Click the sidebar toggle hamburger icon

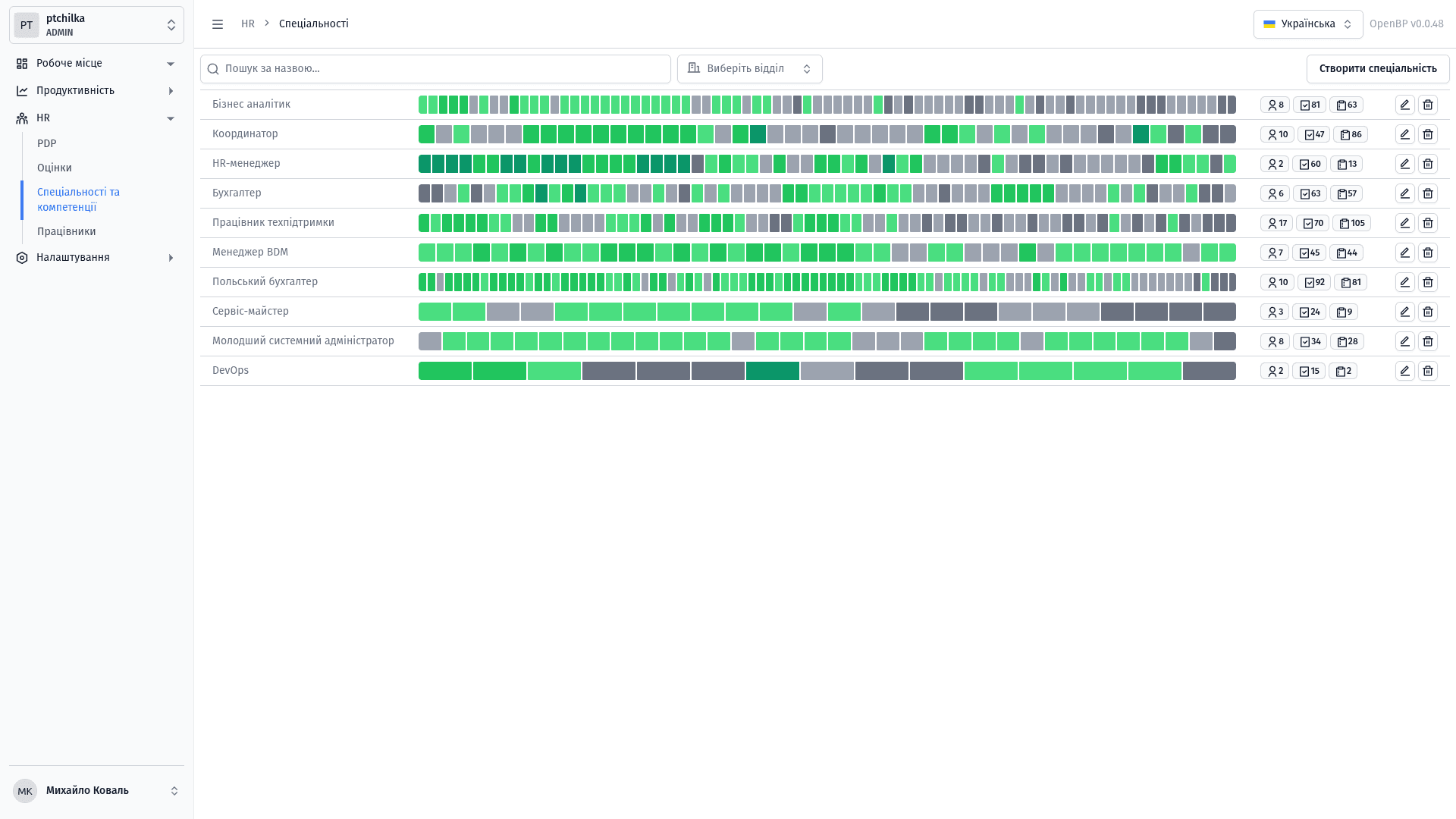pos(218,24)
